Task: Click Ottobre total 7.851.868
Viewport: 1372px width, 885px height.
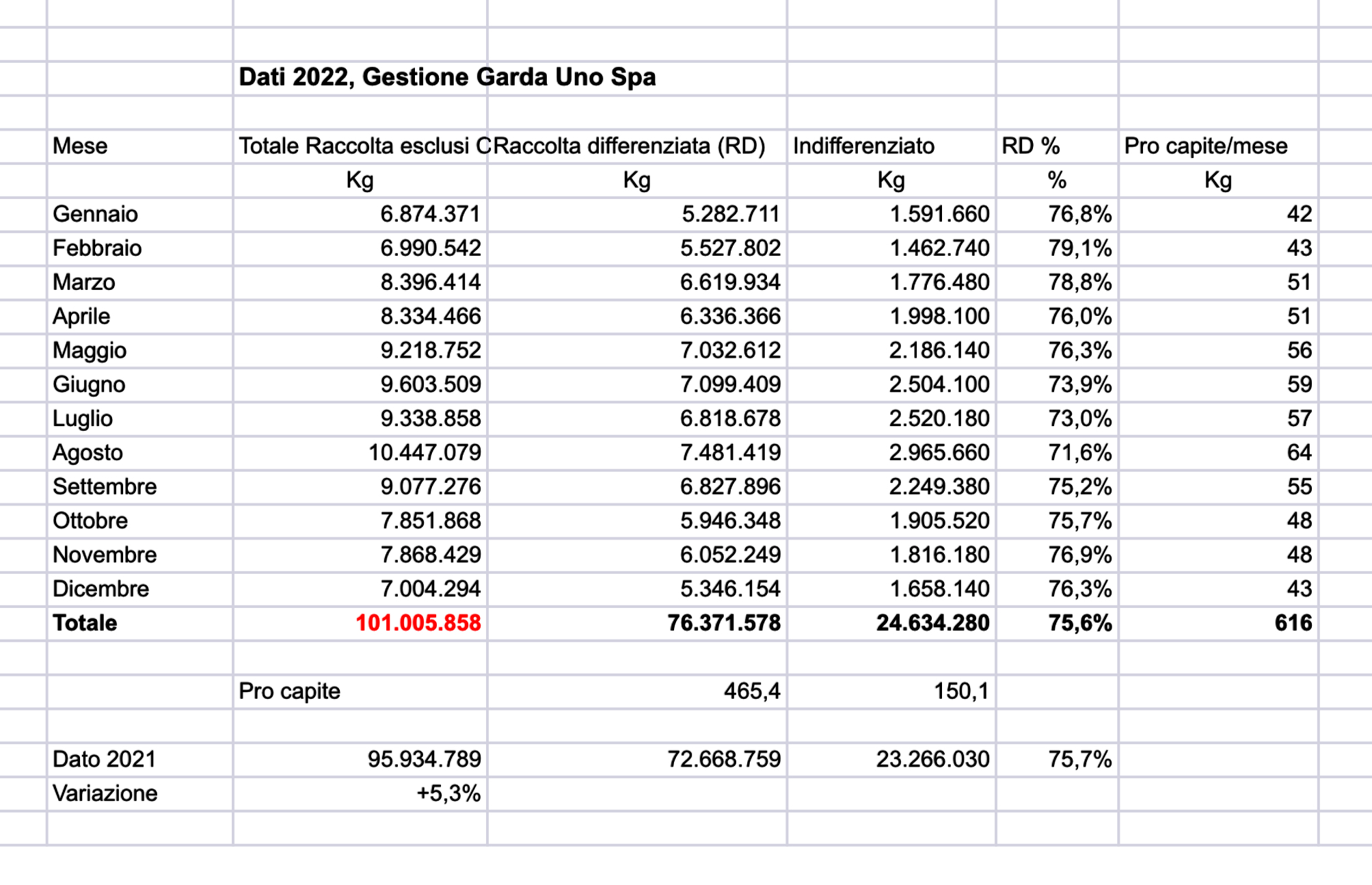Action: coord(431,521)
